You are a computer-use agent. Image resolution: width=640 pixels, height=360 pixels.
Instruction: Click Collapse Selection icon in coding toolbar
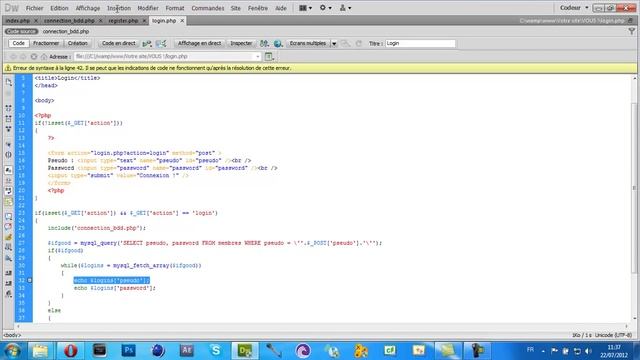pyautogui.click(x=9, y=119)
